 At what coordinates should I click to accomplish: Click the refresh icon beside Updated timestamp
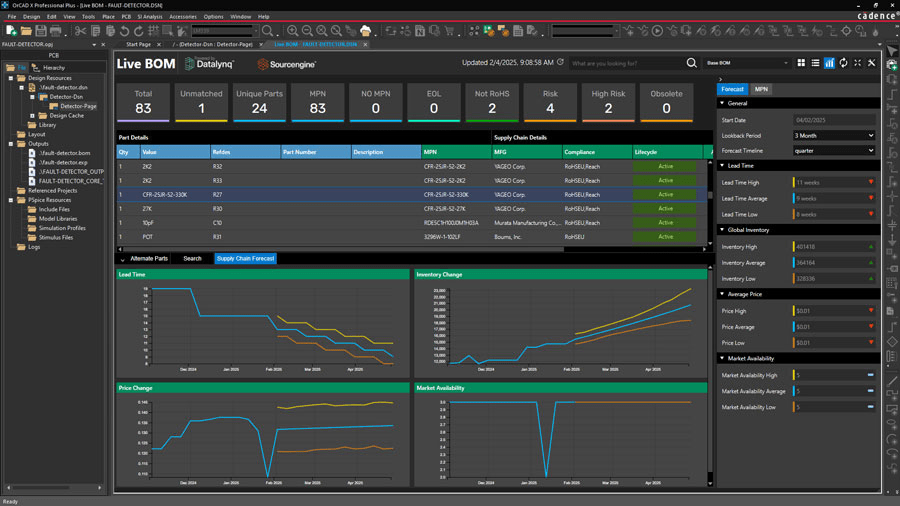click(560, 62)
